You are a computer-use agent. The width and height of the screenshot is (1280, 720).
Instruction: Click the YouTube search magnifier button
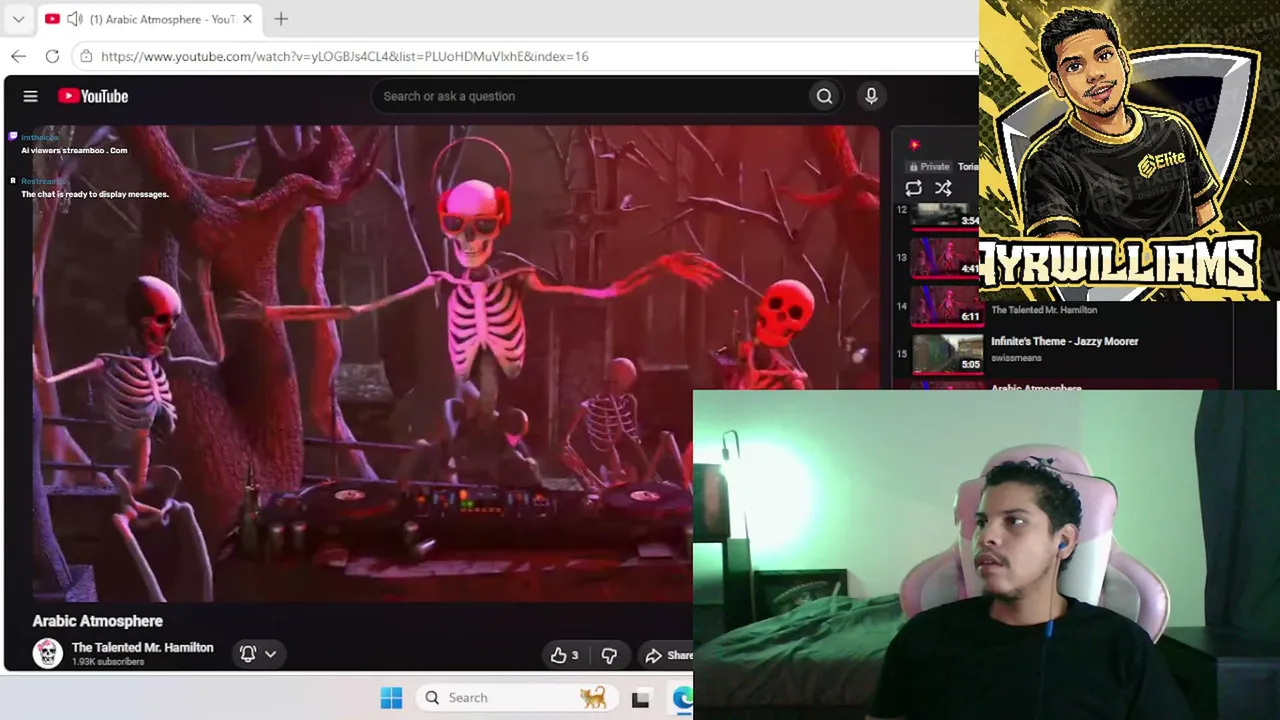[x=824, y=96]
